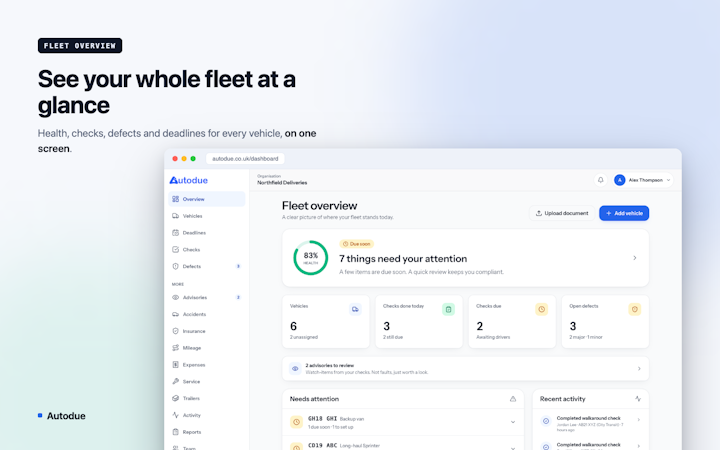The height and width of the screenshot is (450, 720).
Task: Click the Trailers icon in the sidebar
Action: [x=175, y=399]
